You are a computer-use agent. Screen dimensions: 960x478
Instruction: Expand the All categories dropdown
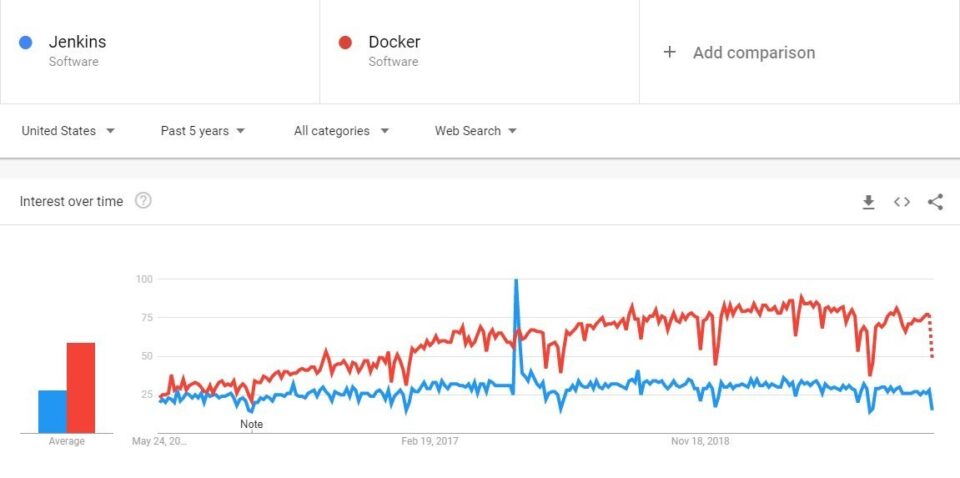(x=341, y=131)
